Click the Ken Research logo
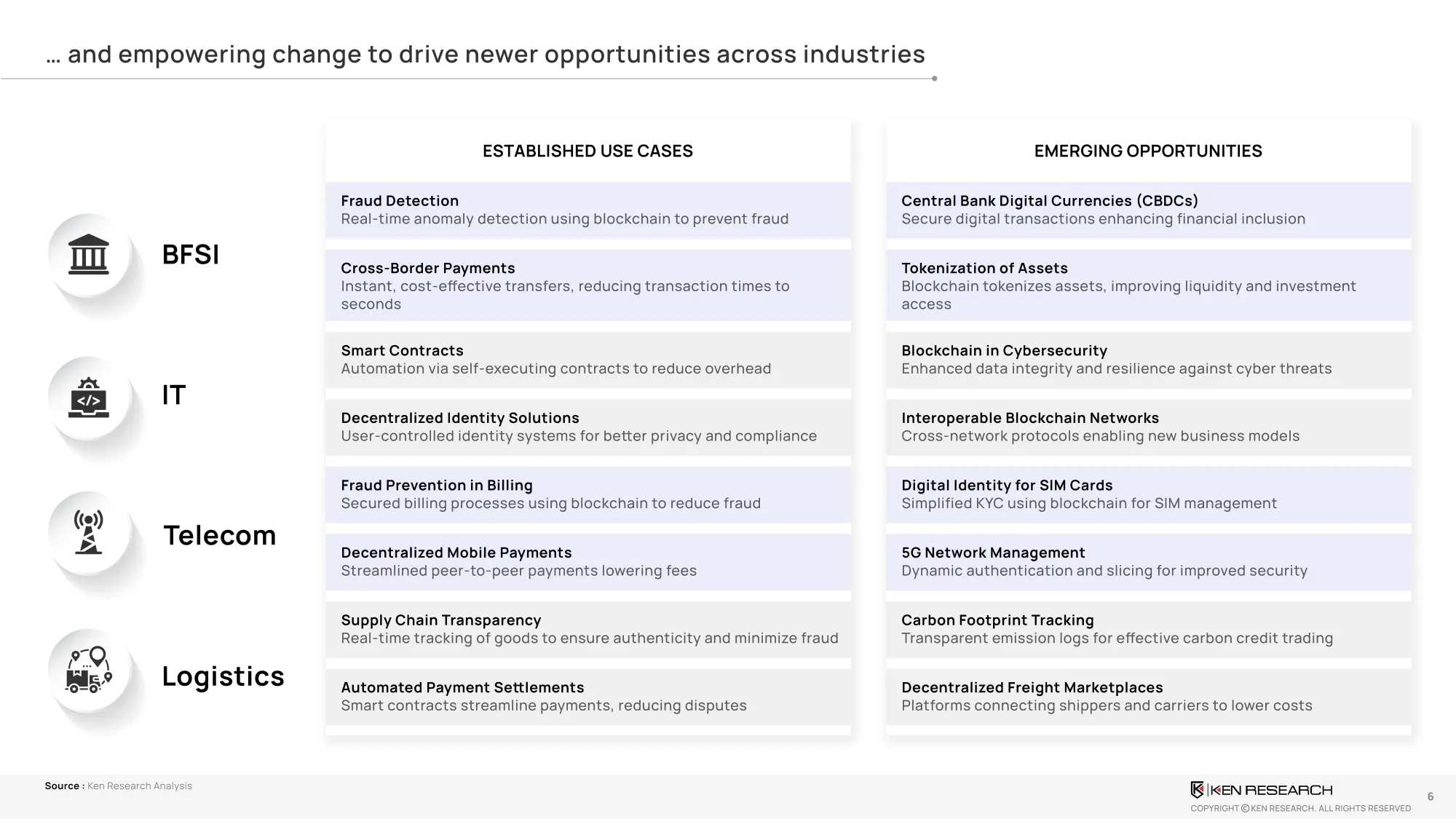Image resolution: width=1456 pixels, height=819 pixels. tap(1261, 790)
